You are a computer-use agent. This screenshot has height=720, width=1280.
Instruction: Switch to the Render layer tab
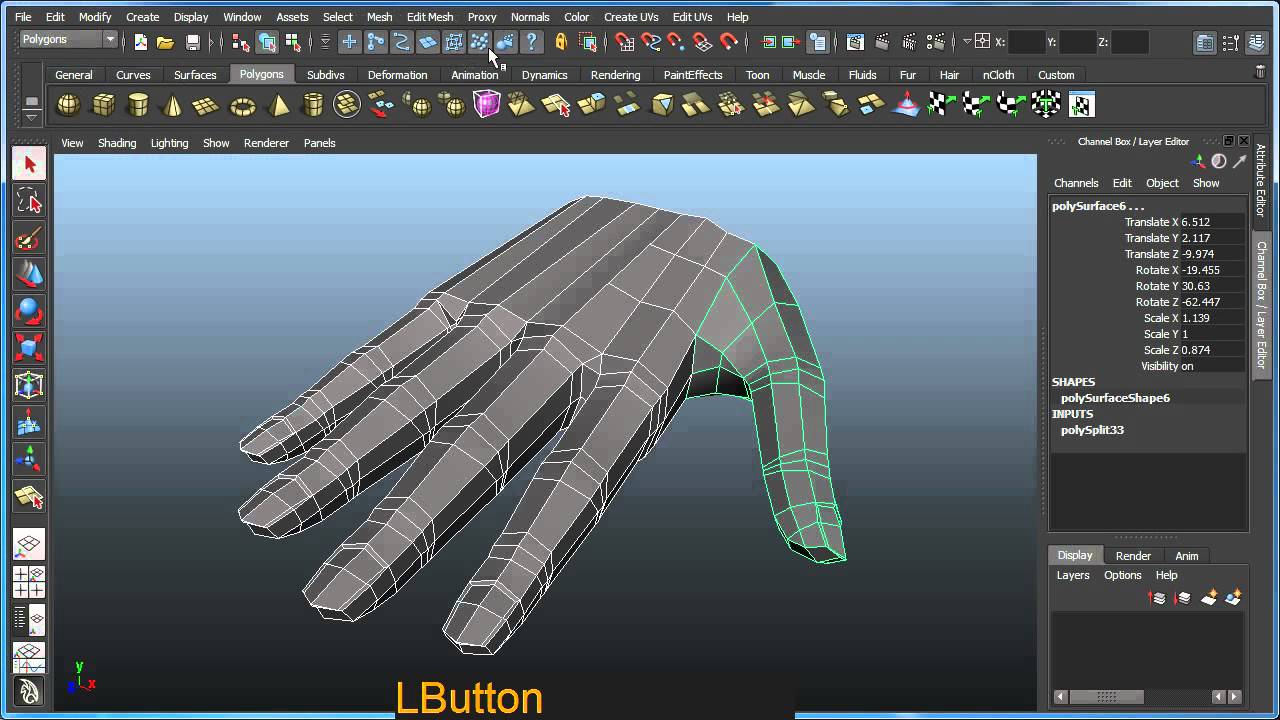(1133, 556)
